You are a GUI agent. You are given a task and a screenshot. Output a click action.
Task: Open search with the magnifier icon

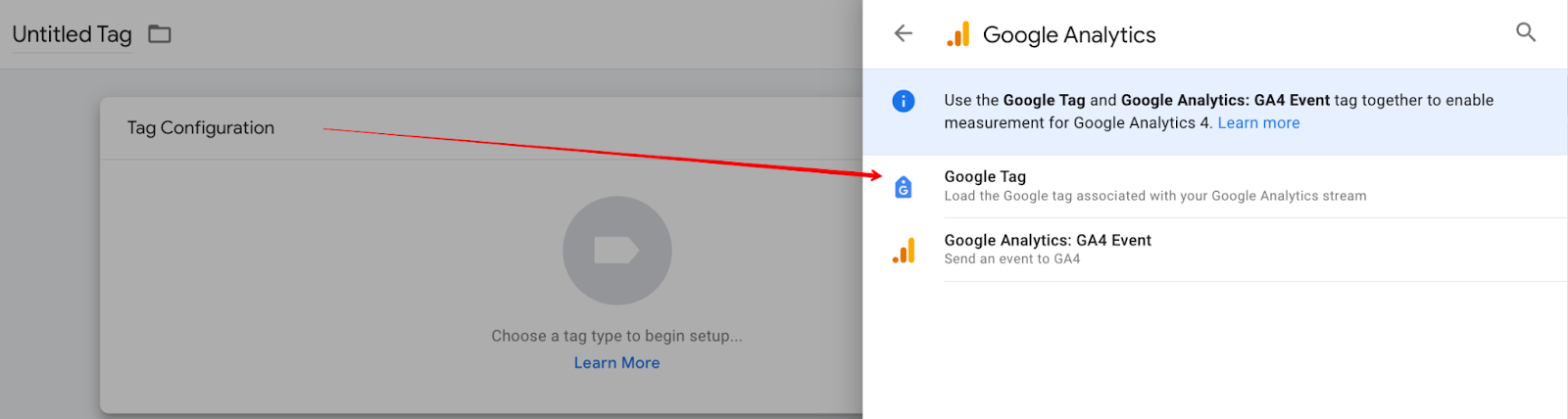[1526, 32]
